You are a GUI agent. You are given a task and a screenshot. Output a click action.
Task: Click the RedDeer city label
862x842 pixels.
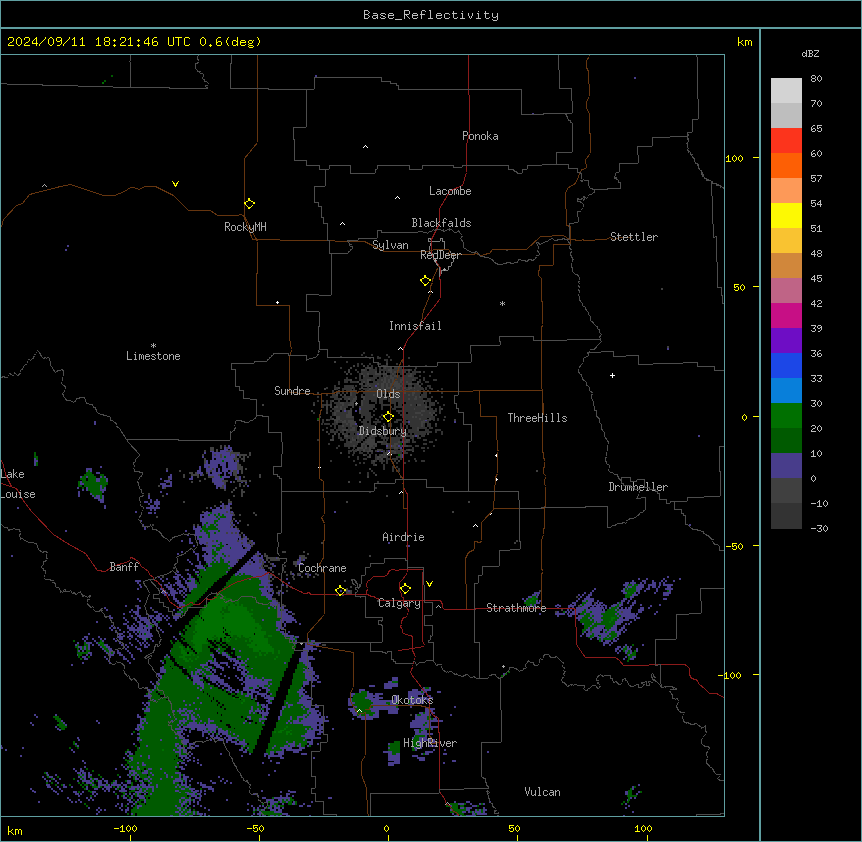click(x=440, y=255)
